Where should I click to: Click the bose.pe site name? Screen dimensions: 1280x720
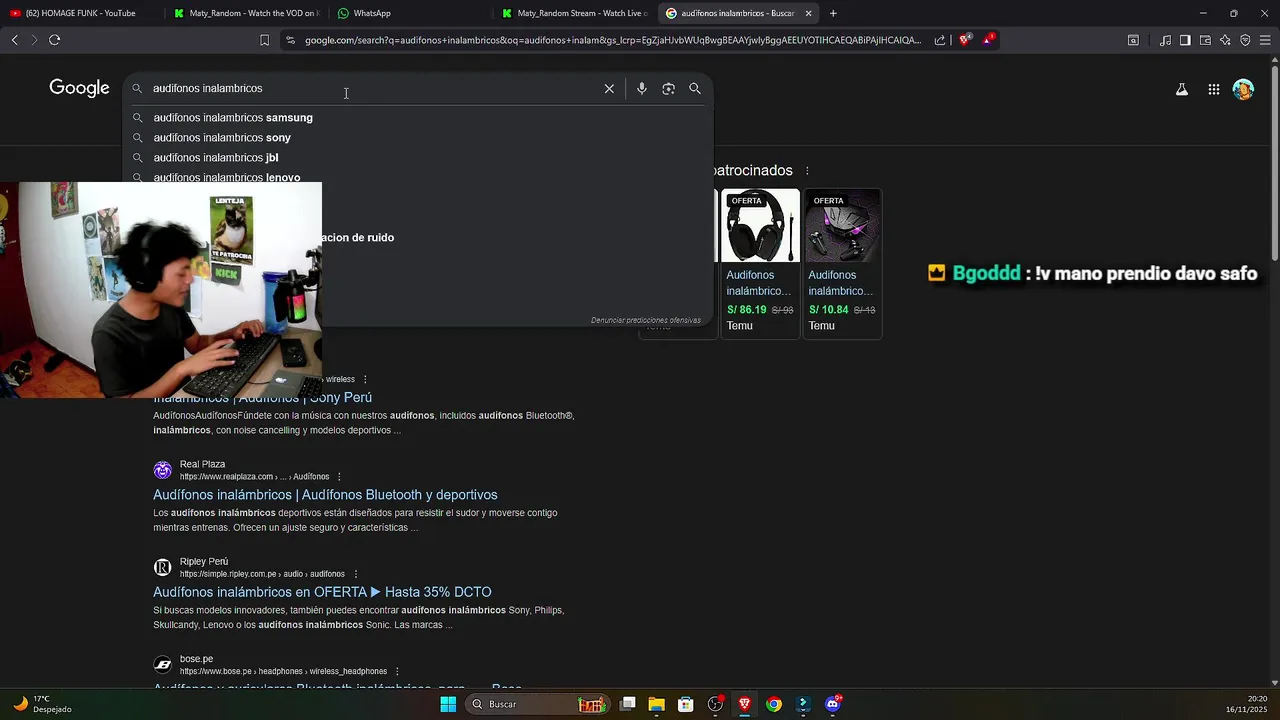[196, 660]
